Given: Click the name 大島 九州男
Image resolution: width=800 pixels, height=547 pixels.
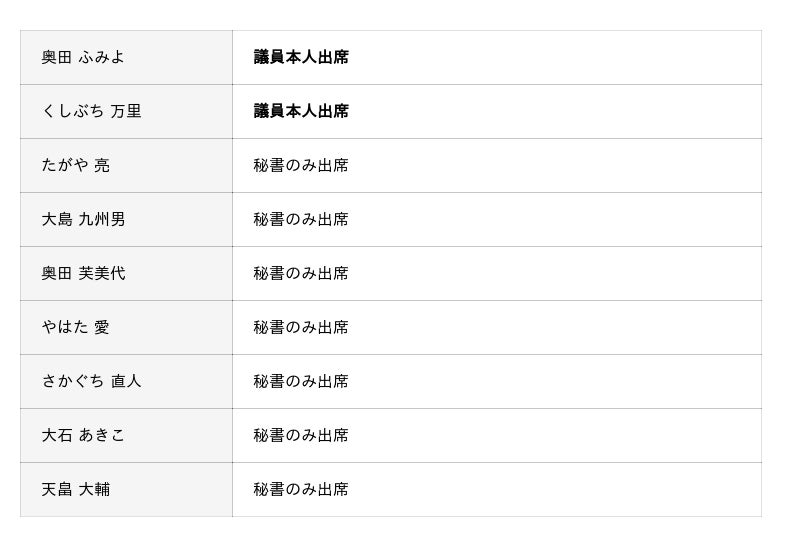Looking at the screenshot, I should click(x=83, y=220).
